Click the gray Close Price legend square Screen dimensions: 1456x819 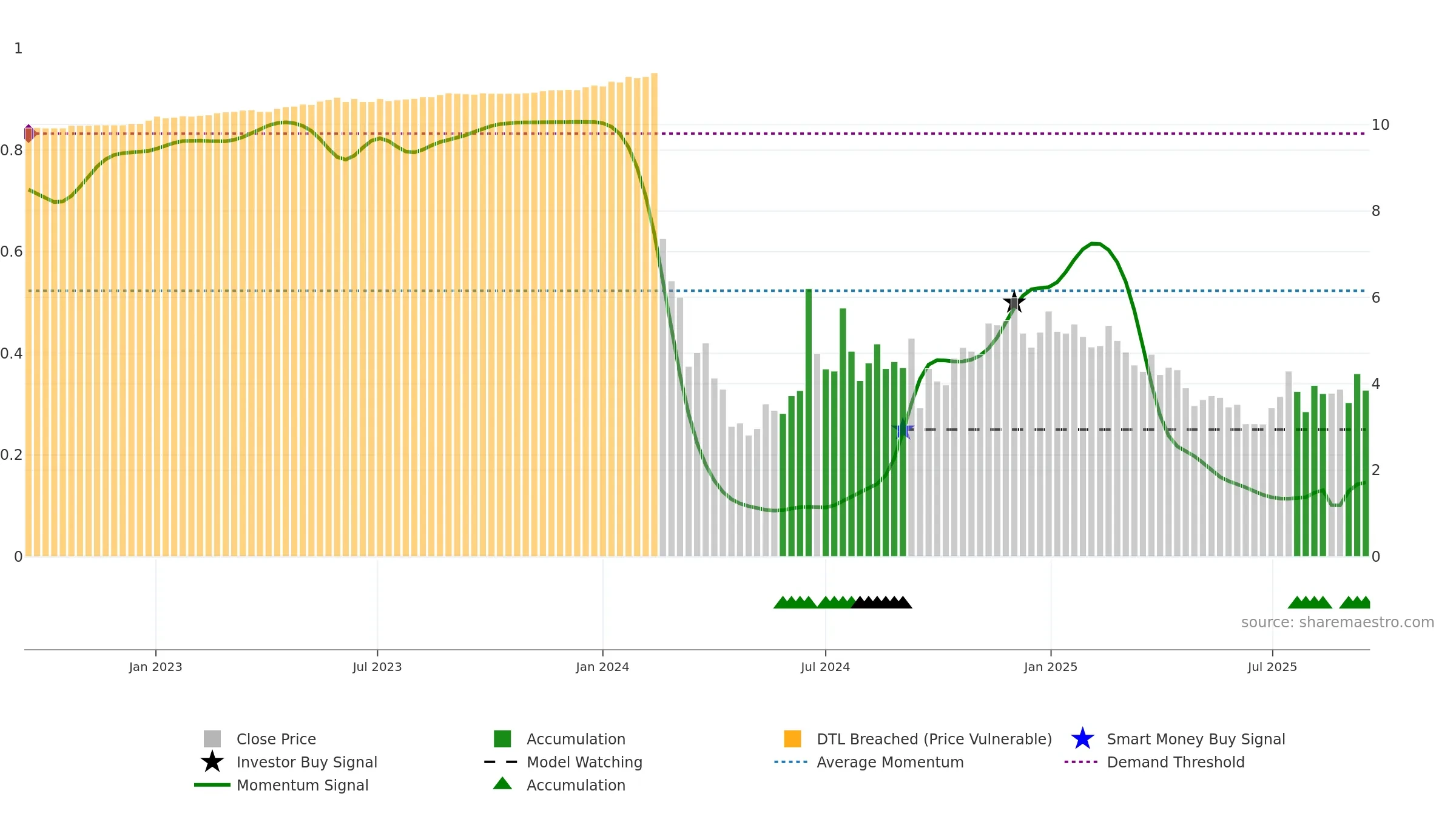pyautogui.click(x=212, y=739)
